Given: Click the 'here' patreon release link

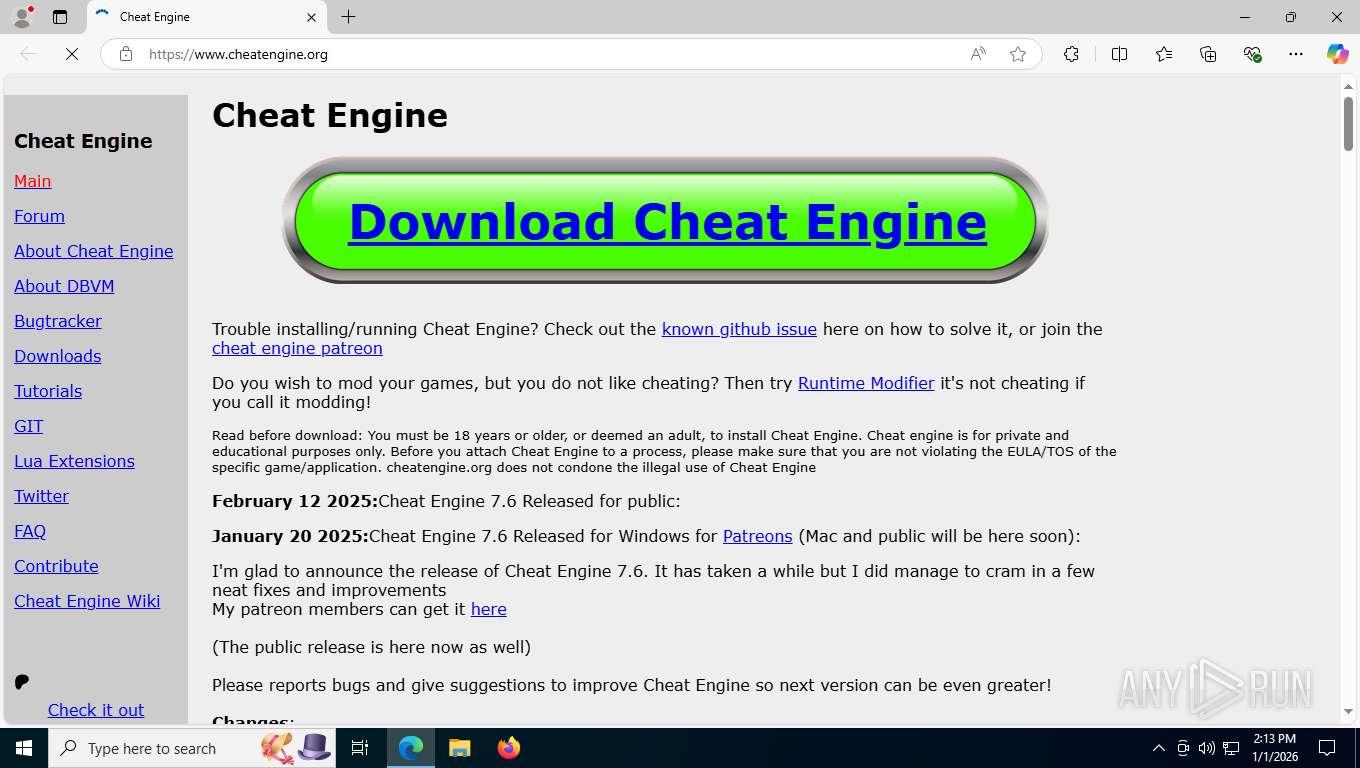Looking at the screenshot, I should coord(488,609).
